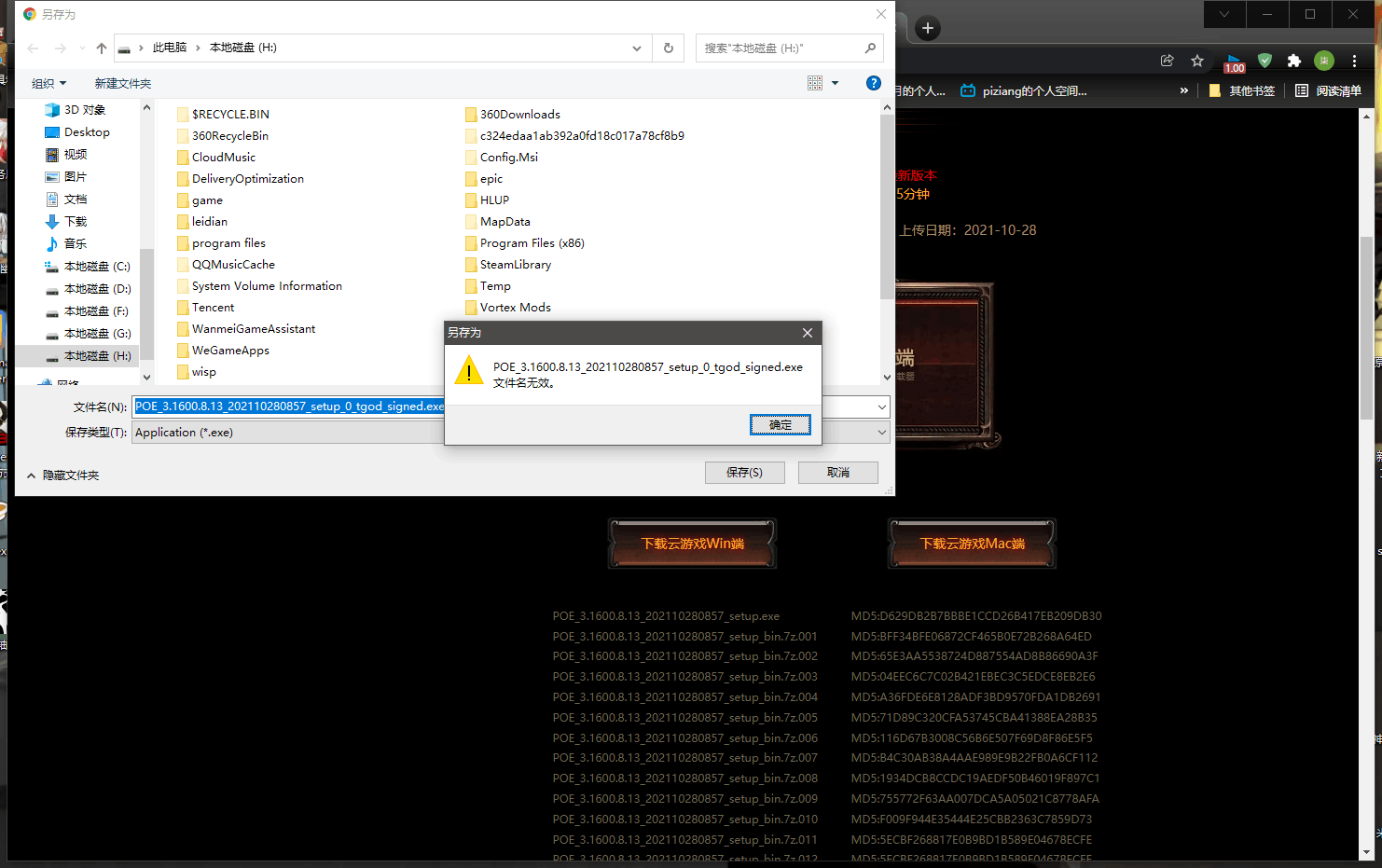
Task: Expand the 保存类型 dropdown arrow
Action: pos(881,433)
